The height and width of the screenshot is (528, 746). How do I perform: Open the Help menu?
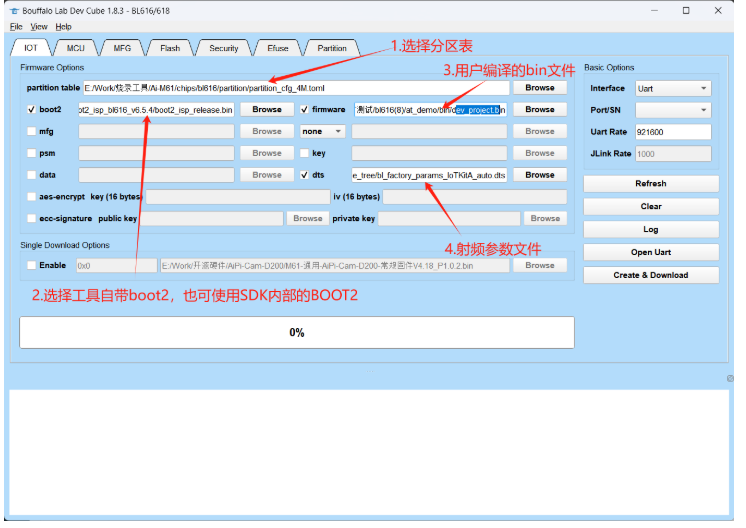[x=63, y=26]
